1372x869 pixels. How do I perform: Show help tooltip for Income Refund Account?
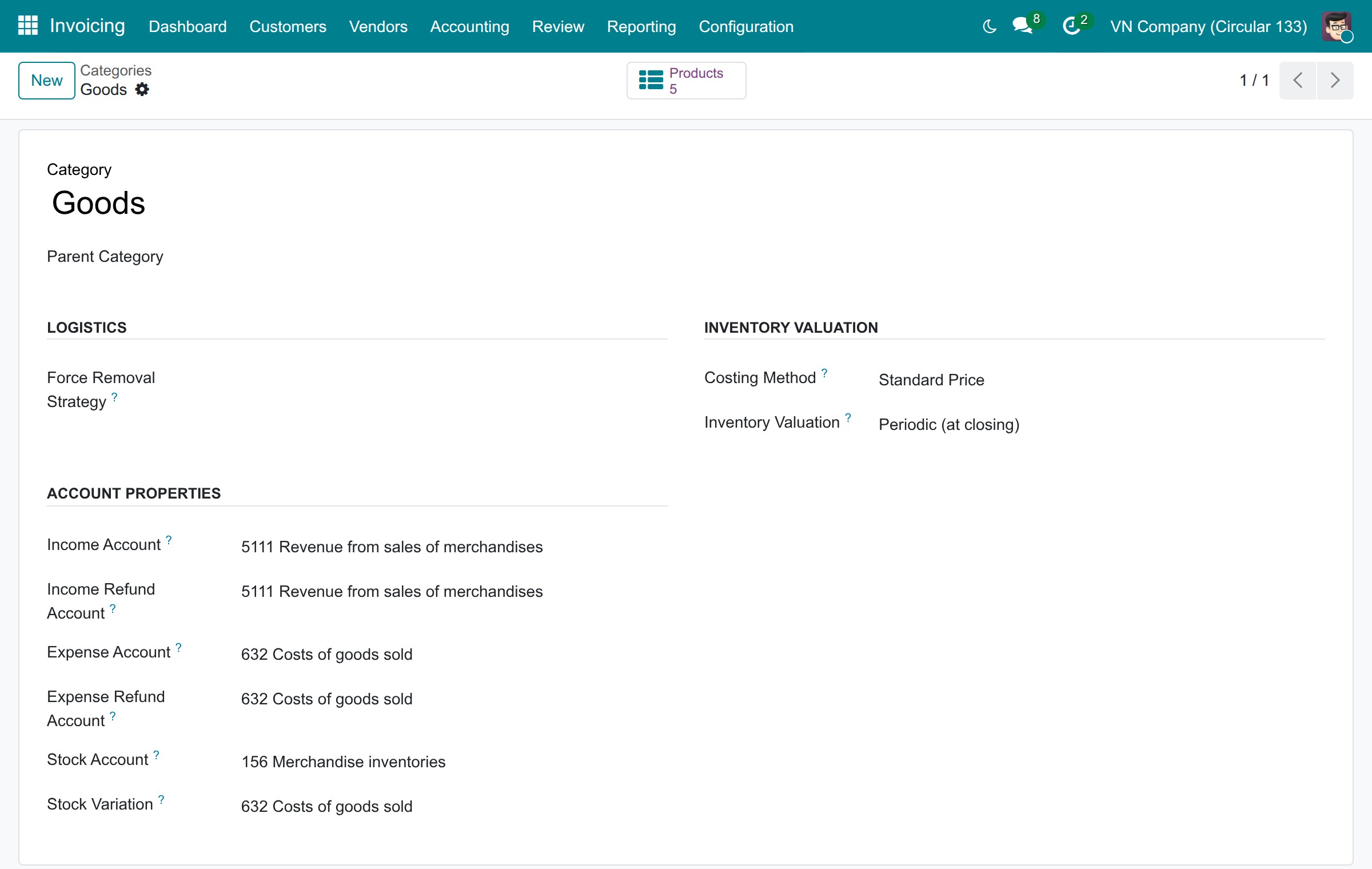pyautogui.click(x=113, y=608)
